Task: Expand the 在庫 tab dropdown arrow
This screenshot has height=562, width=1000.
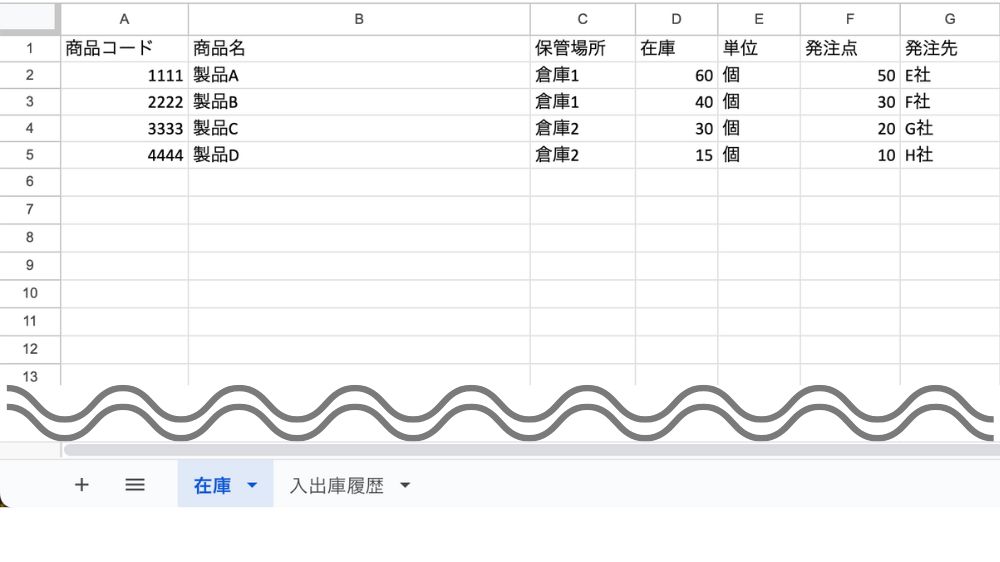Action: 252,485
